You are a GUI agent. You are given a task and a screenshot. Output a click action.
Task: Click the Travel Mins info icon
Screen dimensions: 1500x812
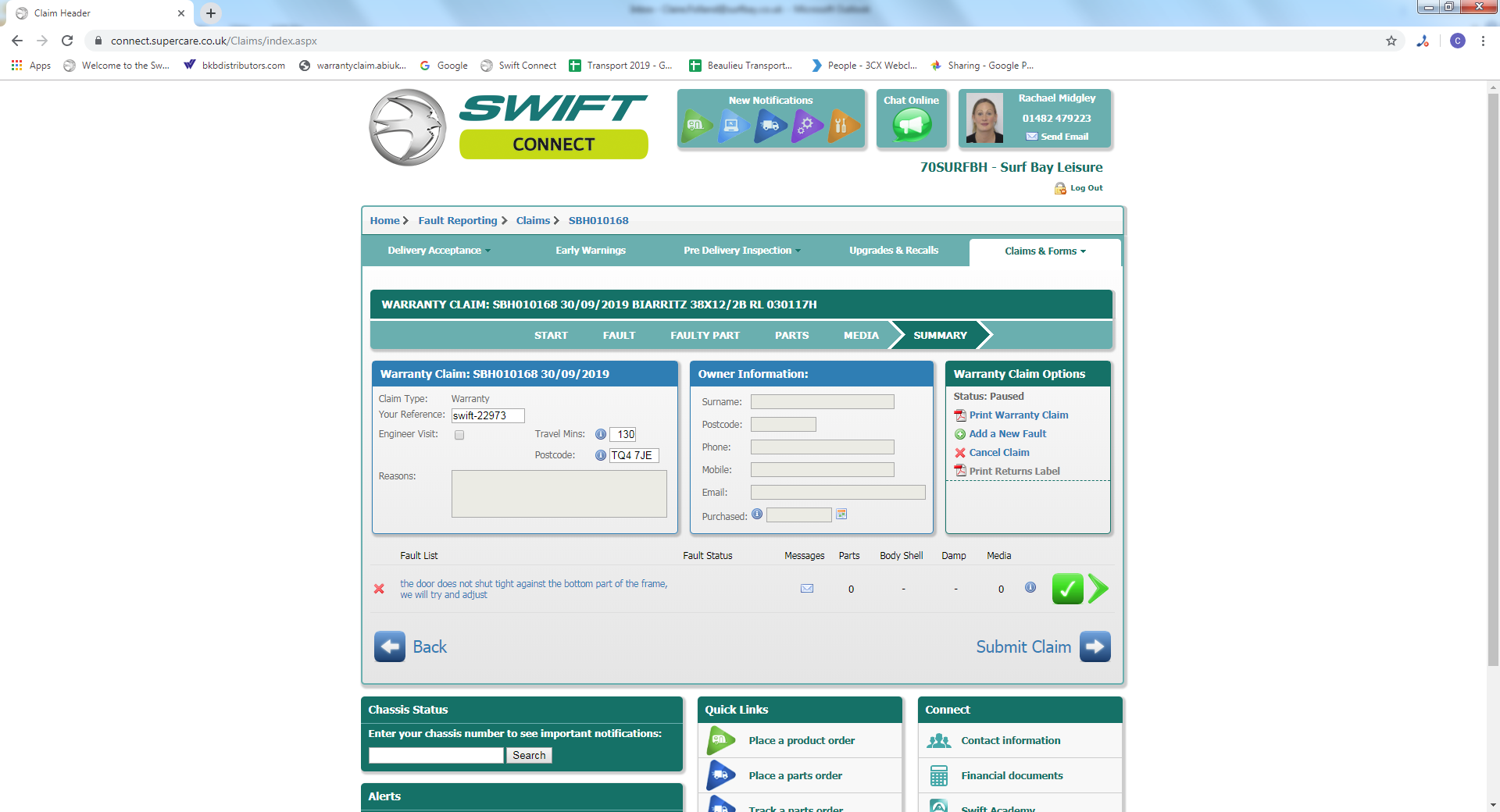point(601,434)
